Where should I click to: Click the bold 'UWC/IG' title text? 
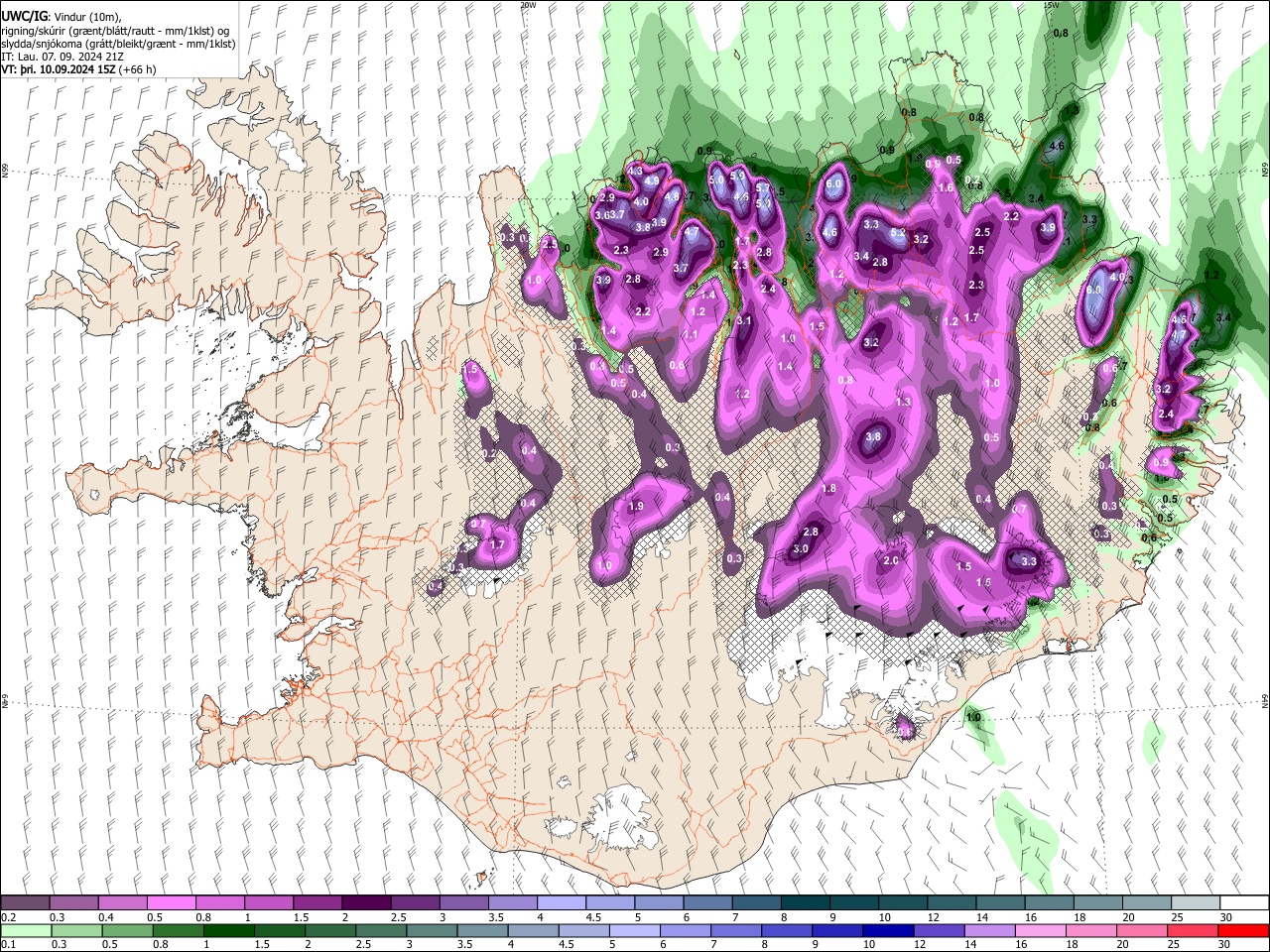tap(24, 16)
